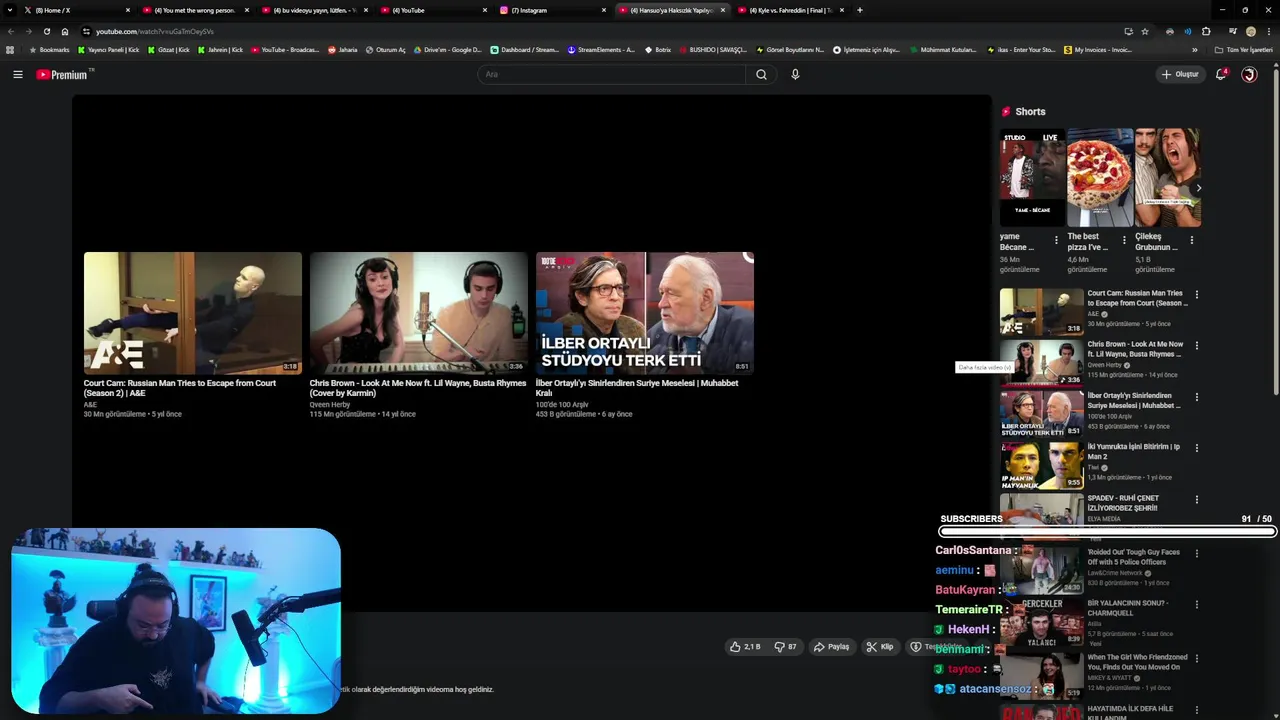This screenshot has width=1280, height=720.
Task: Bookmark this page with the star icon
Action: pos(1146,31)
